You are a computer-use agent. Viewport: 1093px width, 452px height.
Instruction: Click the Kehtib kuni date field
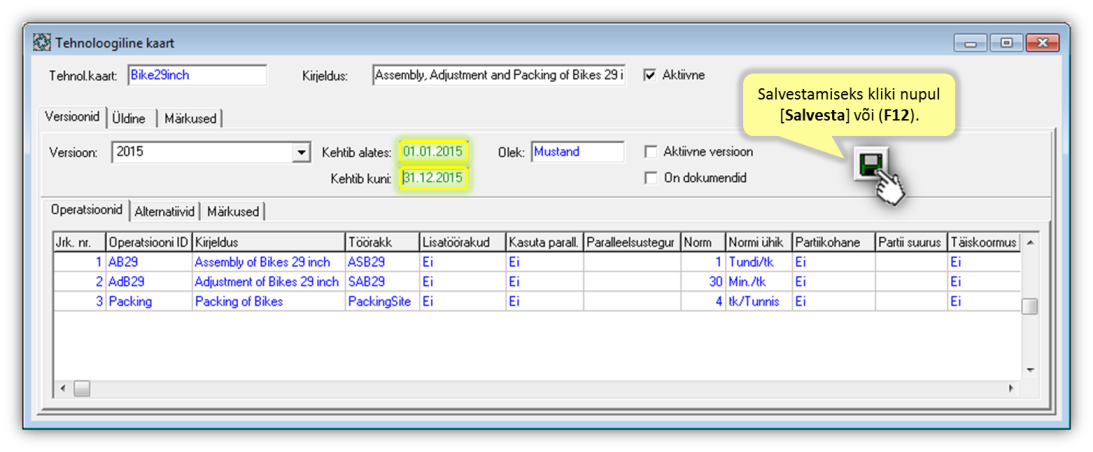tap(433, 178)
